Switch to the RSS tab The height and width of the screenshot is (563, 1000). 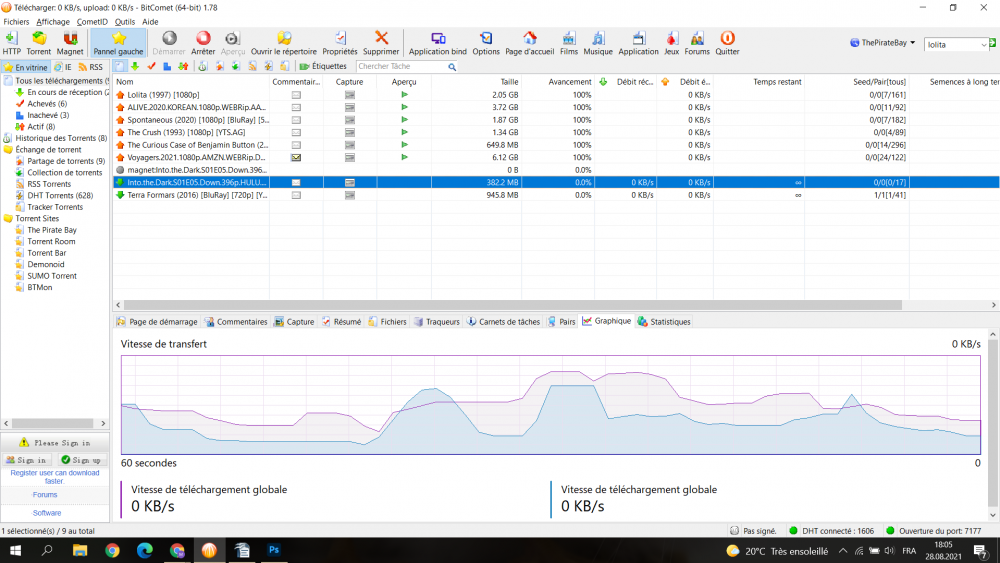coord(91,67)
